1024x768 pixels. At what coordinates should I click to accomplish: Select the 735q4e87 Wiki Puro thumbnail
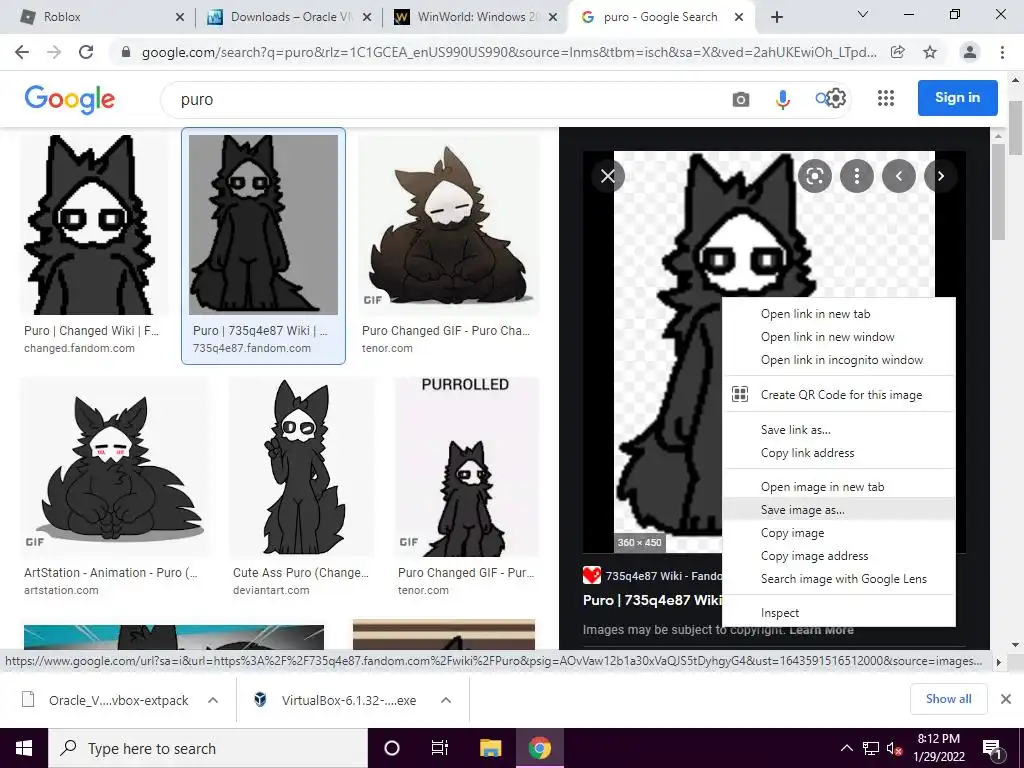tap(263, 225)
